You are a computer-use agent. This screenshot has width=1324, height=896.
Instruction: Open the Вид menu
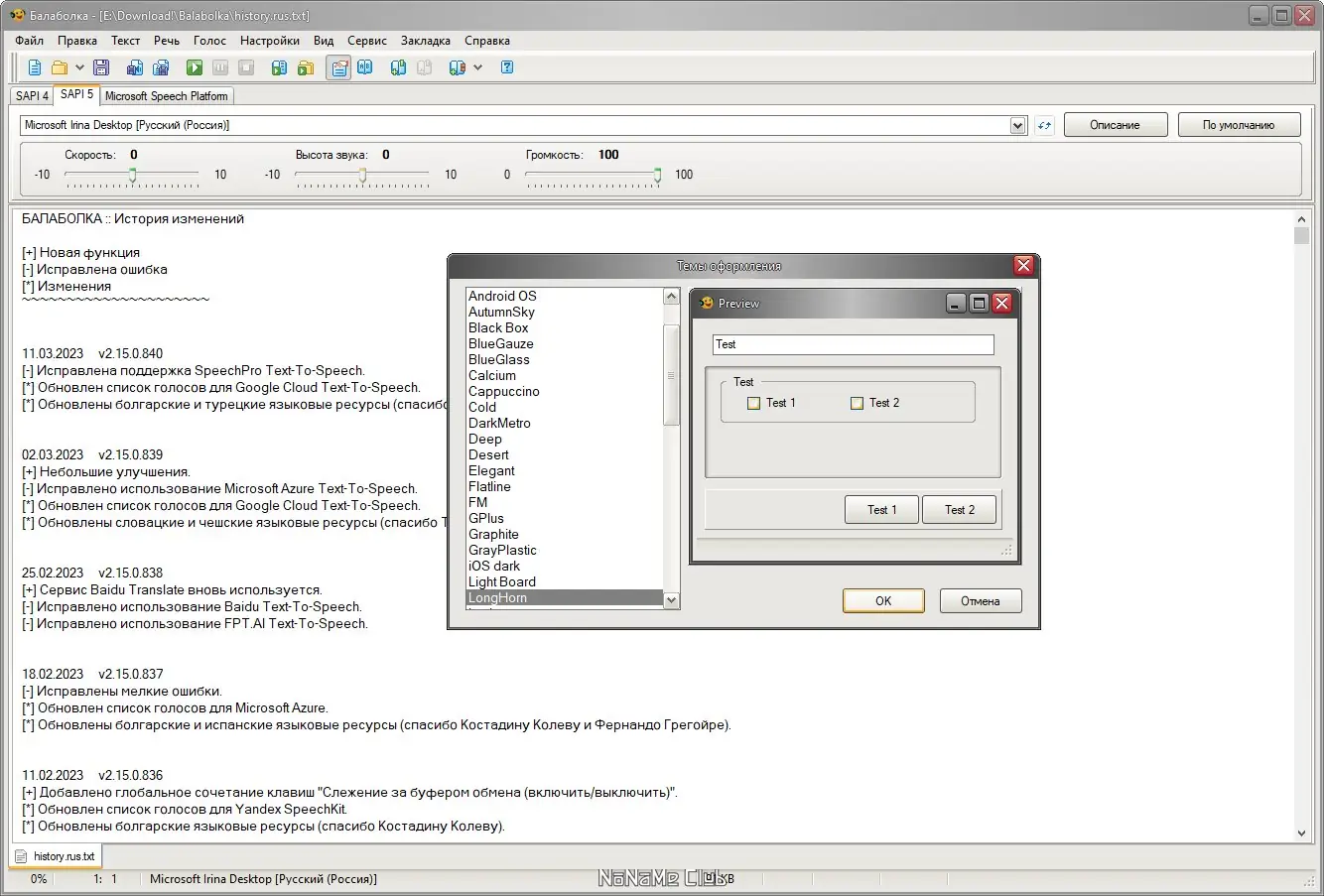click(324, 41)
